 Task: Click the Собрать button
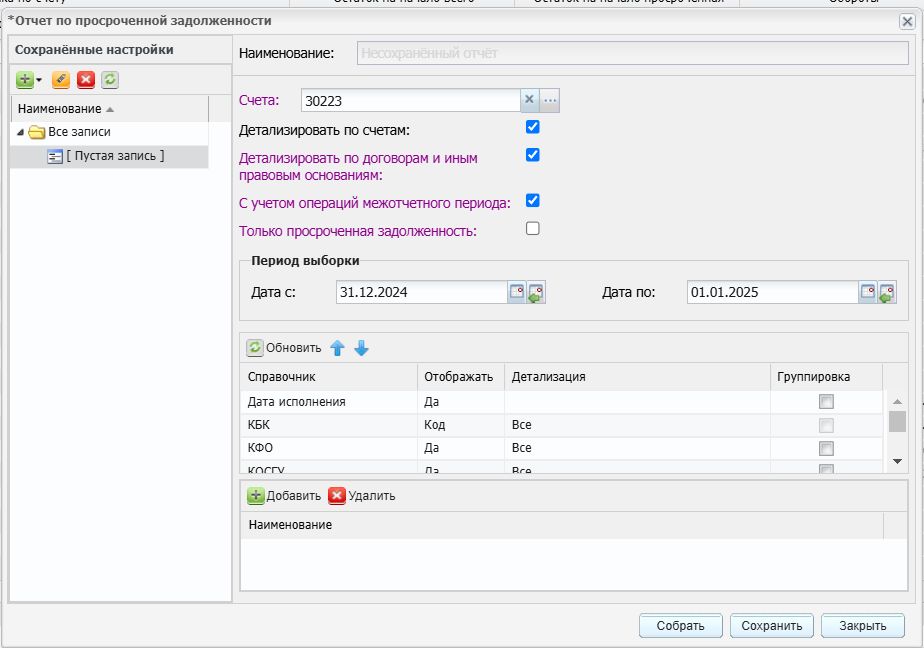point(681,626)
